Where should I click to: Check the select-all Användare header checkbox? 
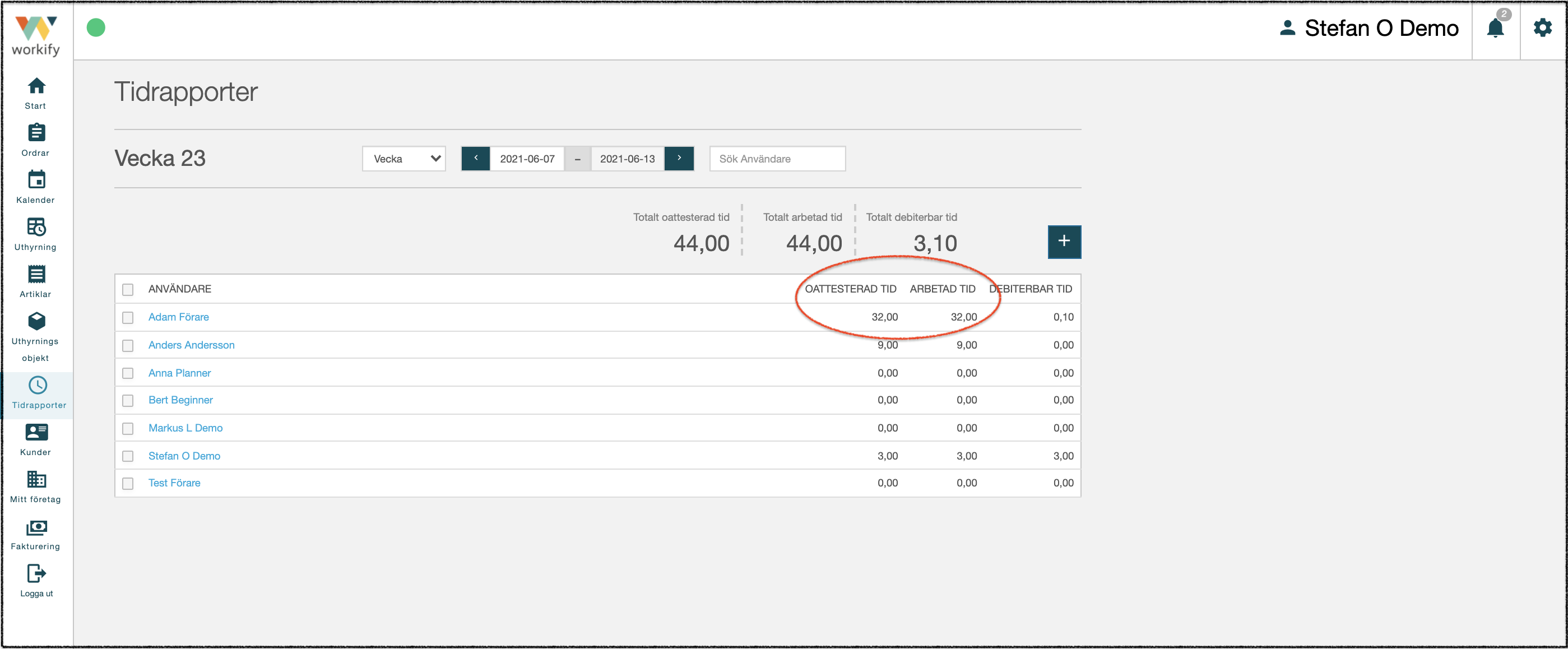(128, 289)
